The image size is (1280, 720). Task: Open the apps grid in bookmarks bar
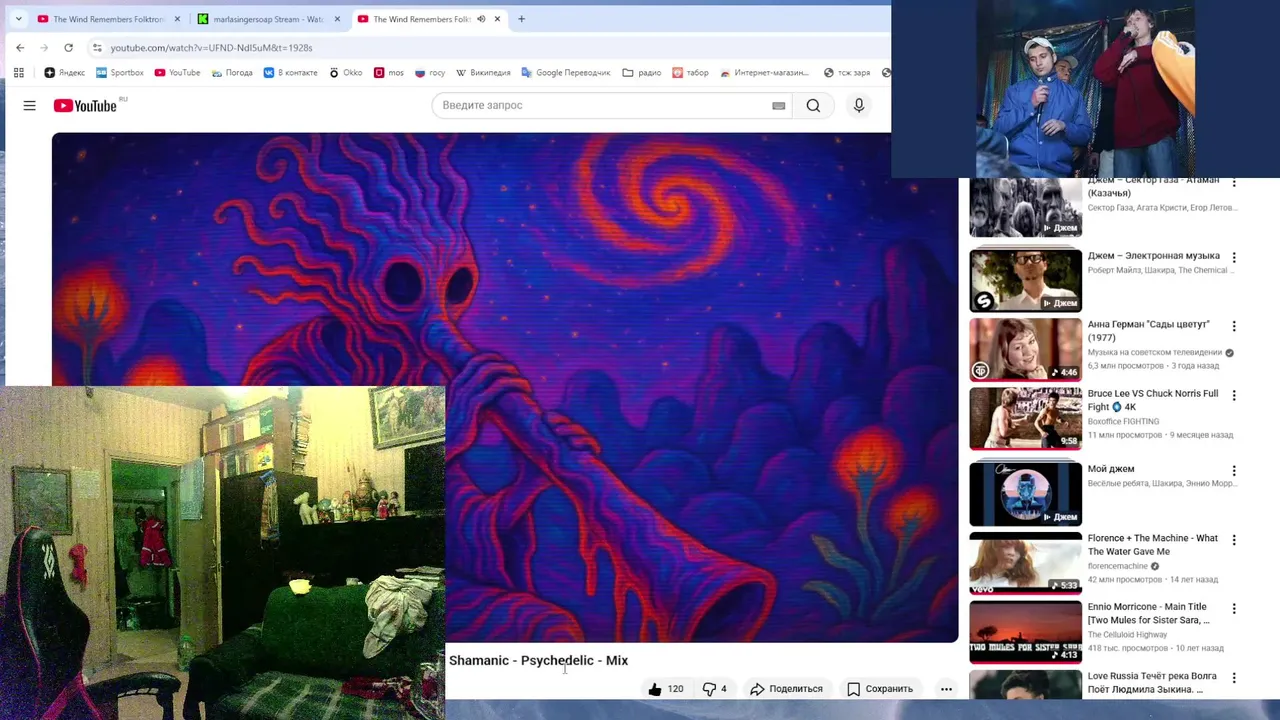(18, 73)
